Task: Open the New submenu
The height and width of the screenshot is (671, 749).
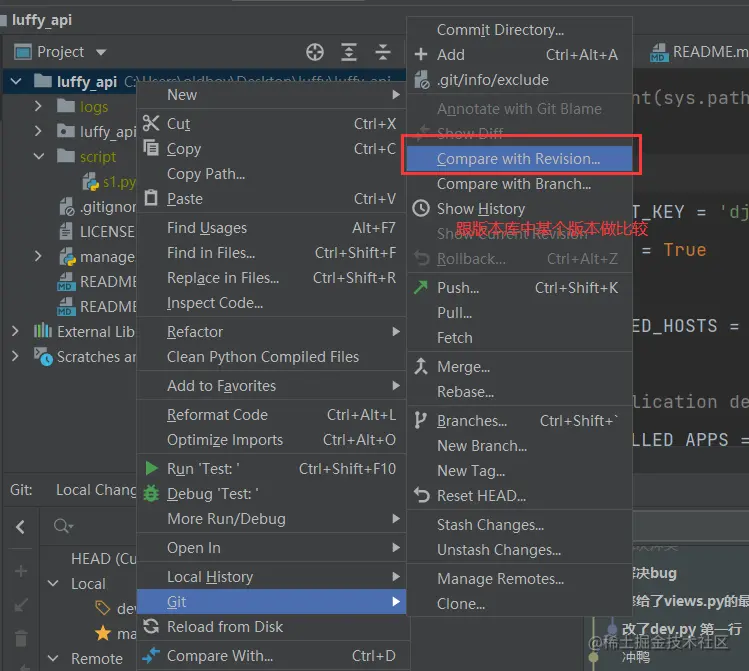Action: click(x=271, y=95)
